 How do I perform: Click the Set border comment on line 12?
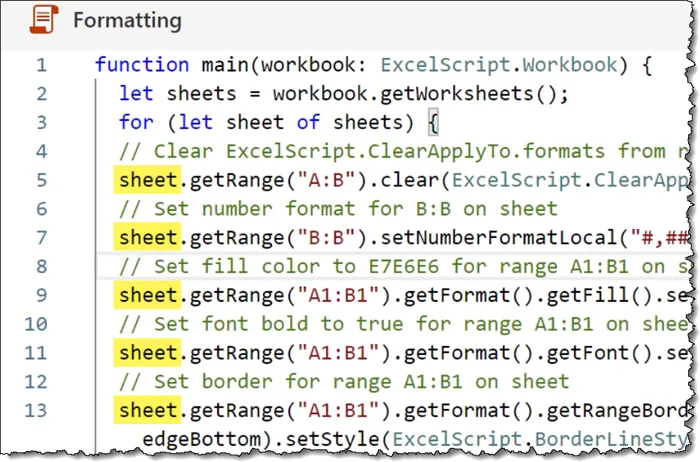pos(345,382)
